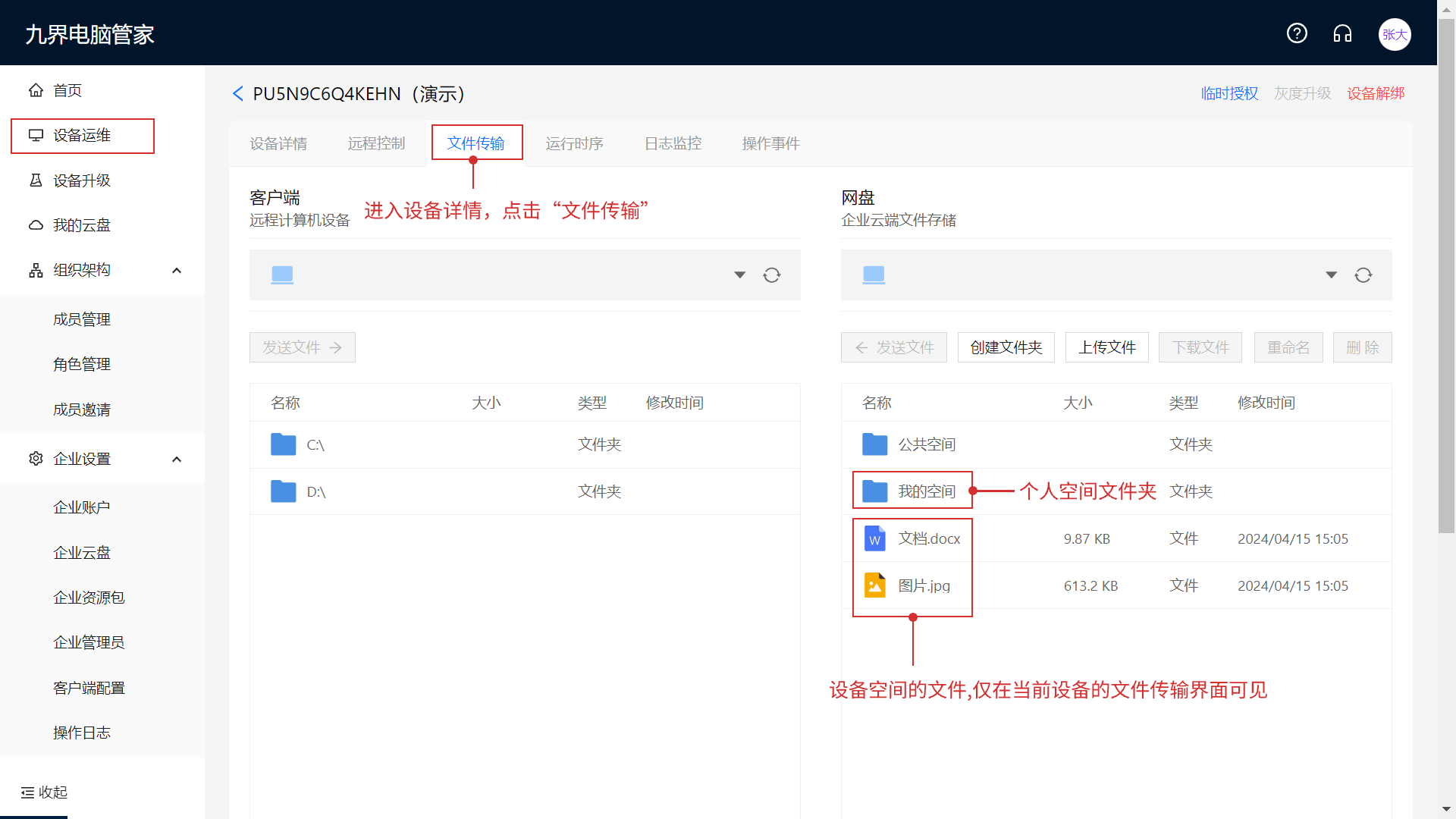
Task: Click 网盘 ← 发送文件 button
Action: (894, 347)
